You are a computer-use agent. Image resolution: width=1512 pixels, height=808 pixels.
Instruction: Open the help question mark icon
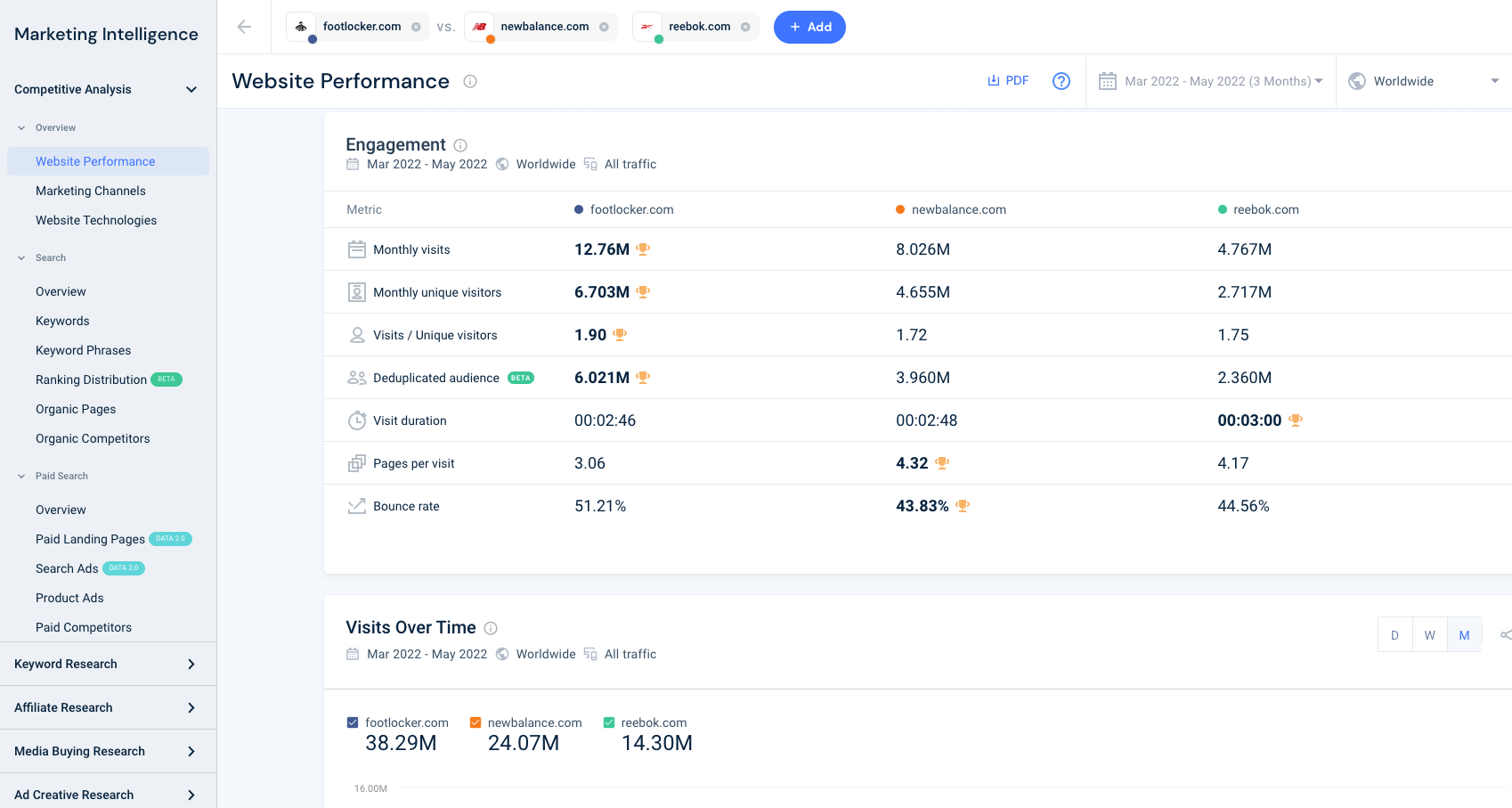(1061, 81)
